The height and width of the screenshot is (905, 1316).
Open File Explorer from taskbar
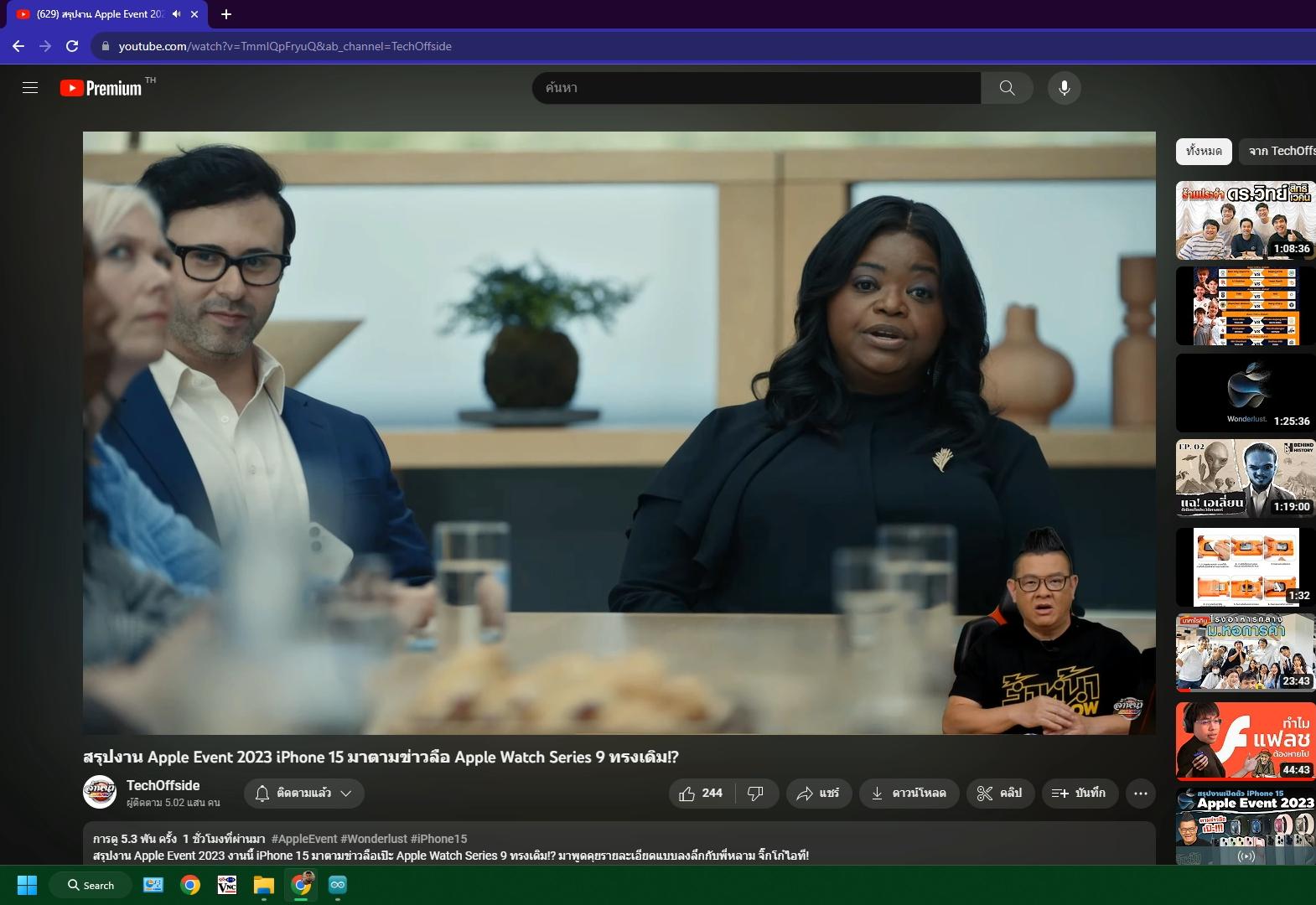[264, 885]
